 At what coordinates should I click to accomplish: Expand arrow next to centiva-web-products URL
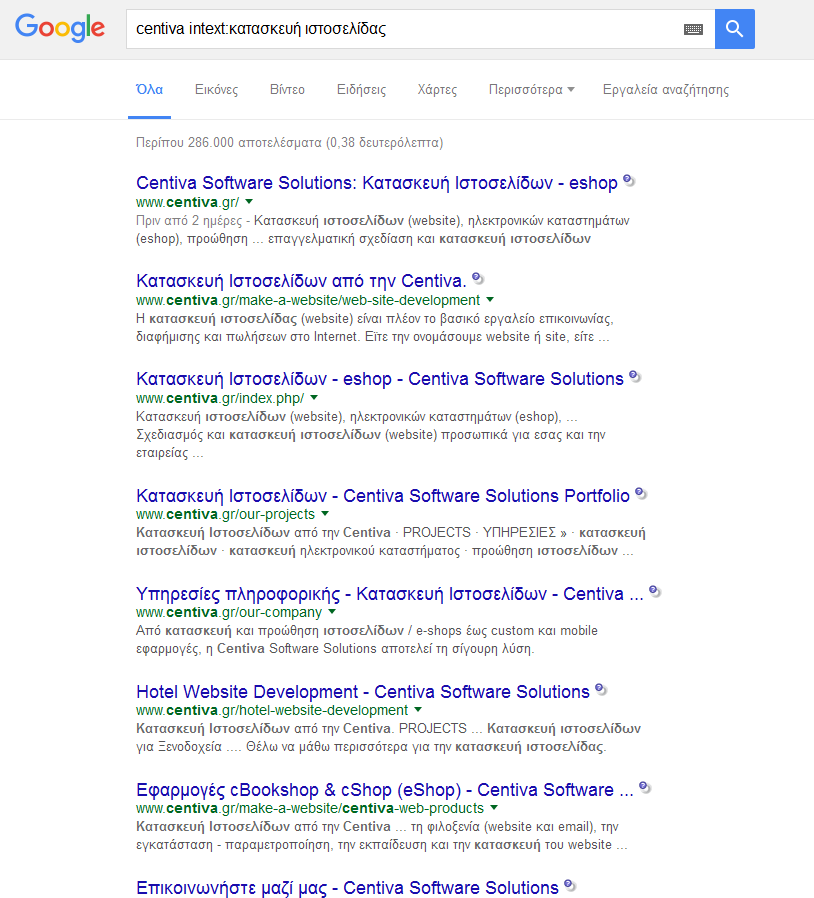(x=494, y=808)
